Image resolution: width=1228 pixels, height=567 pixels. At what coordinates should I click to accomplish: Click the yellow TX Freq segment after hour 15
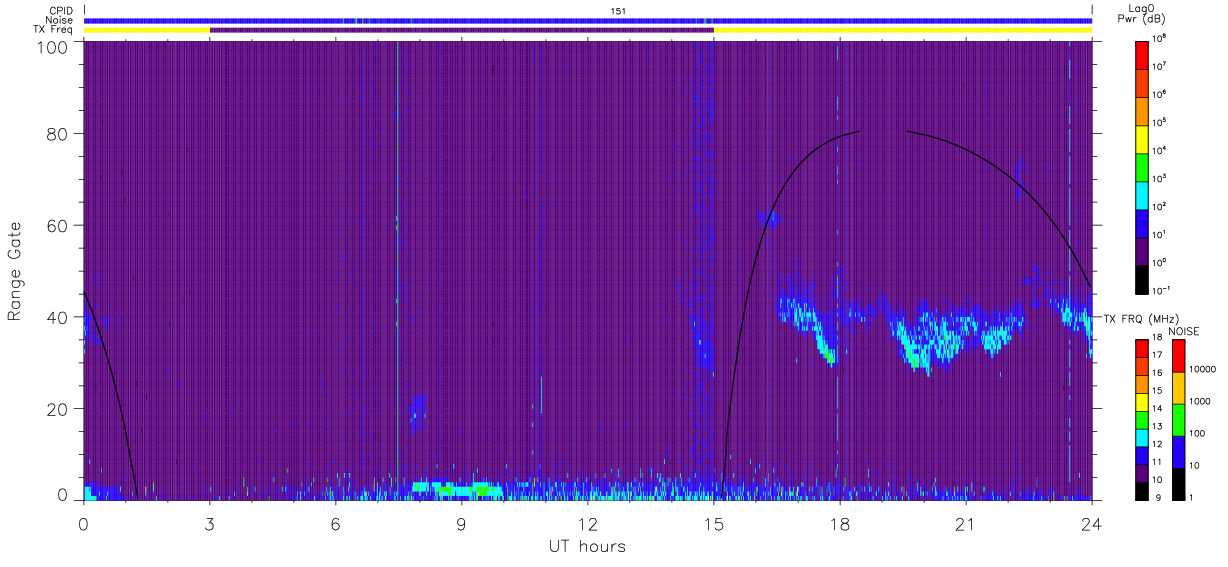[x=903, y=30]
